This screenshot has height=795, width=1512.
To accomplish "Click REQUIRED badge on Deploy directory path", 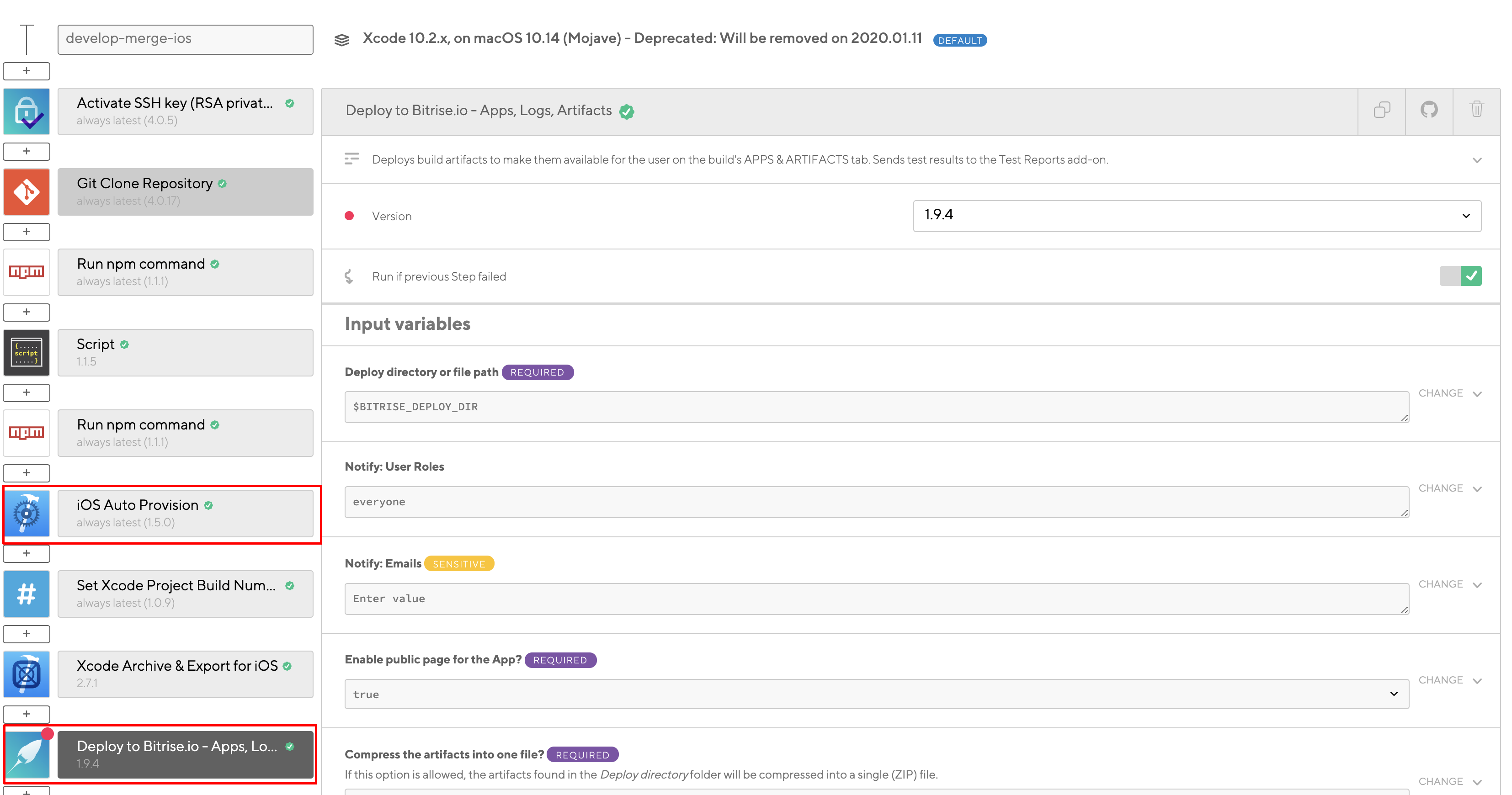I will pos(537,372).
